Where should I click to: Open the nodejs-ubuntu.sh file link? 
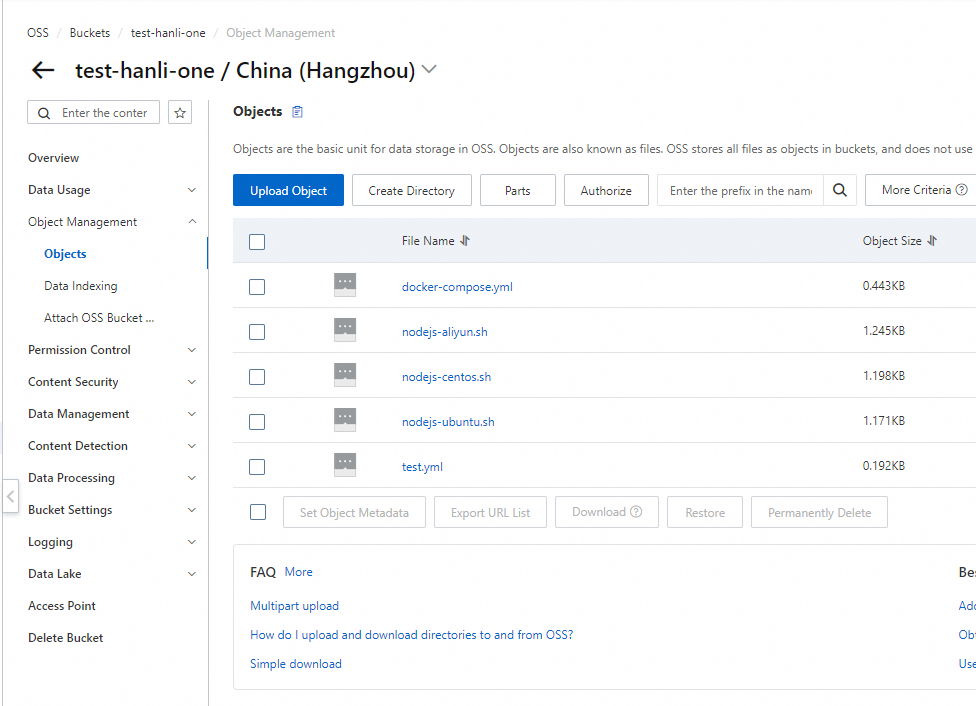pyautogui.click(x=448, y=422)
